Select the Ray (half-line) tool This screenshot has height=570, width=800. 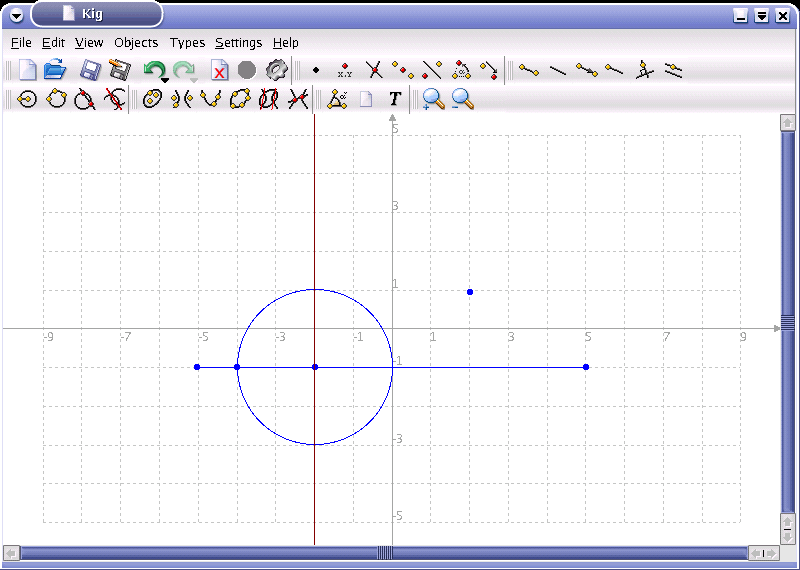[614, 69]
